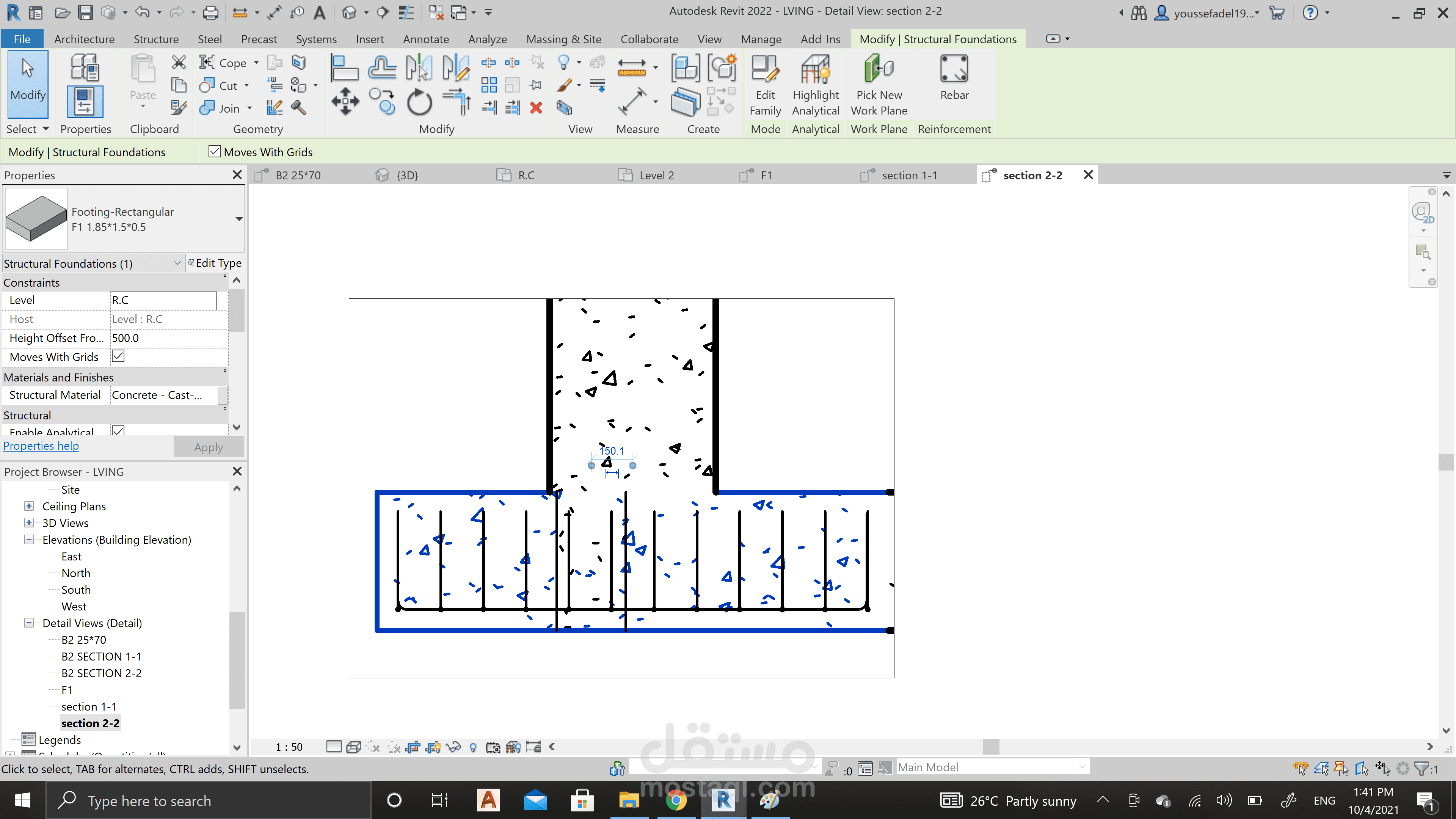Click the Properties help link
The height and width of the screenshot is (819, 1456).
pyautogui.click(x=41, y=446)
